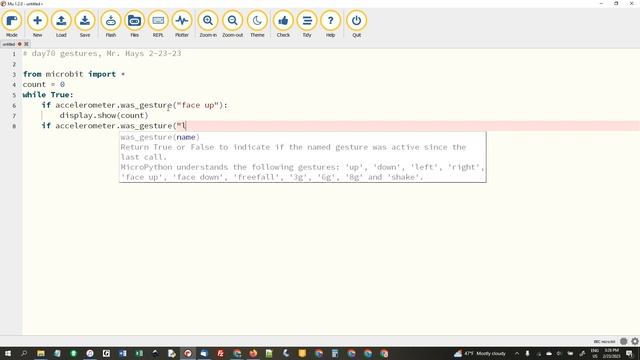
Task: Open Mu Help
Action: [x=330, y=24]
